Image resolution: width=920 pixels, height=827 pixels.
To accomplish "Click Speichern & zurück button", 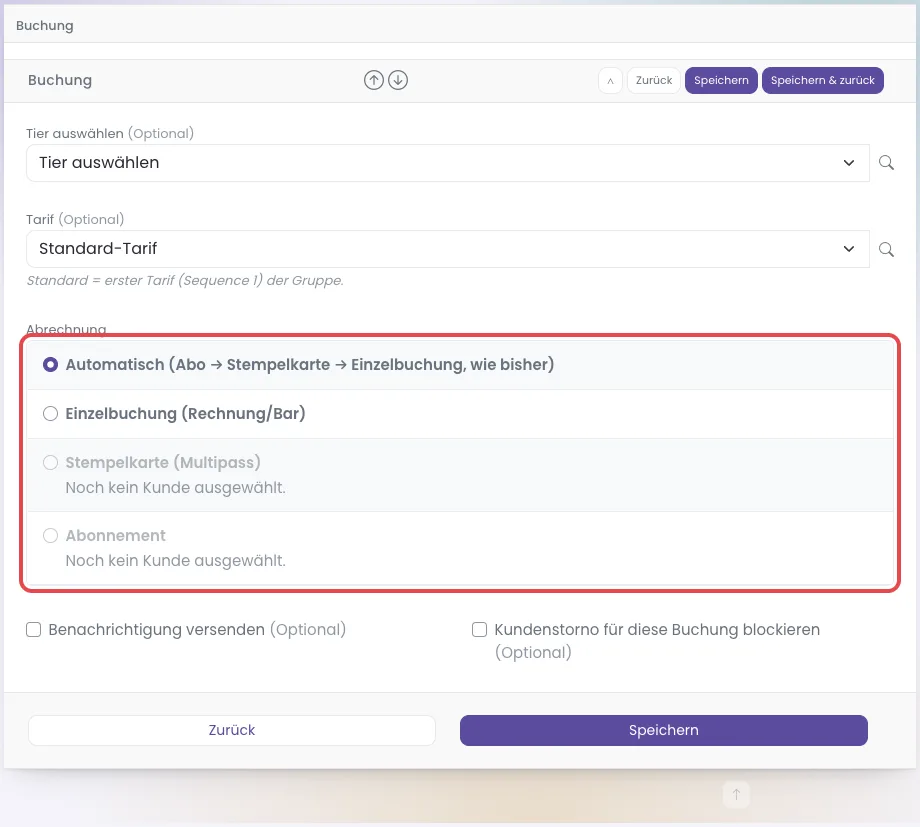I will (x=823, y=80).
